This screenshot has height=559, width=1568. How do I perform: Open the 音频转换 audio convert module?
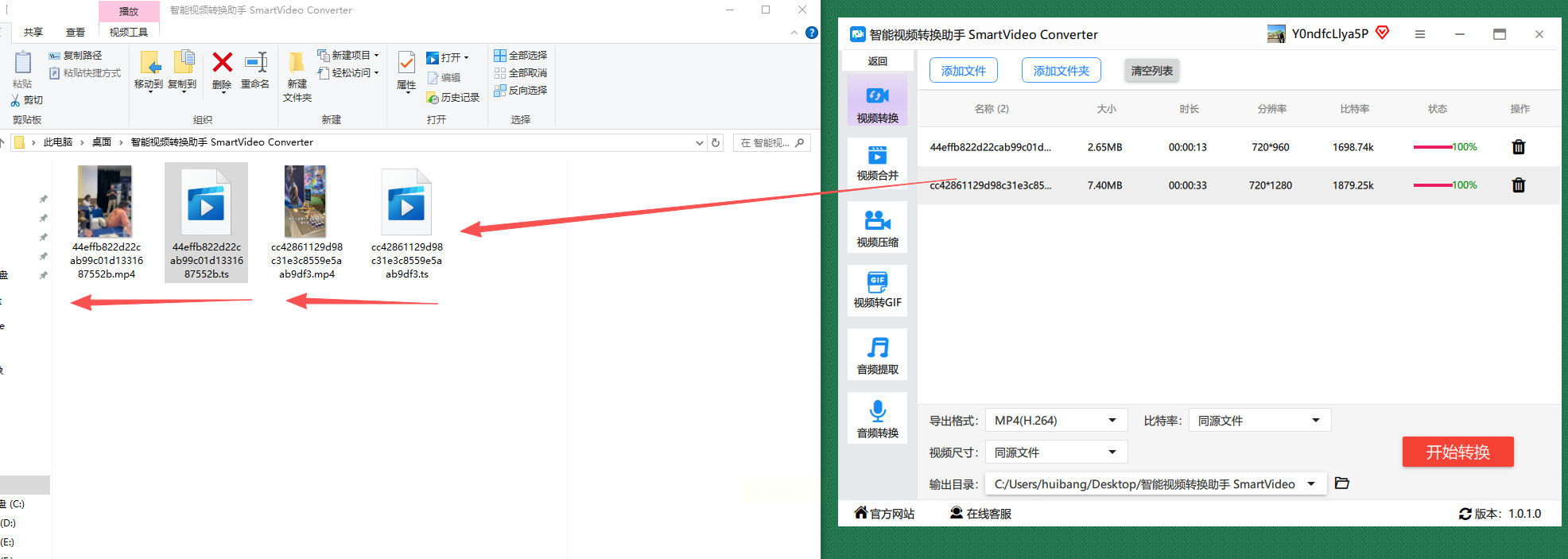877,418
